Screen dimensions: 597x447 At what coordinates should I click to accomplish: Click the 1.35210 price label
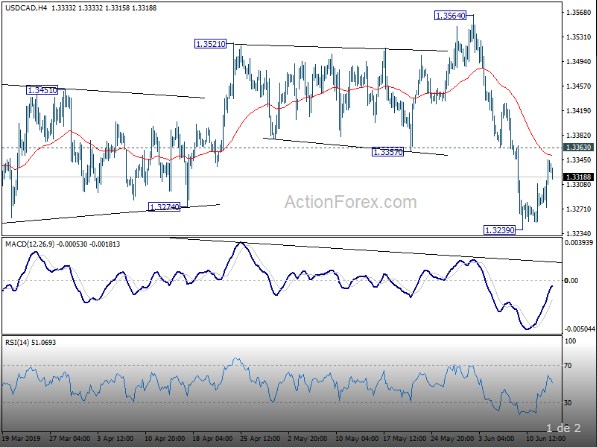click(210, 44)
